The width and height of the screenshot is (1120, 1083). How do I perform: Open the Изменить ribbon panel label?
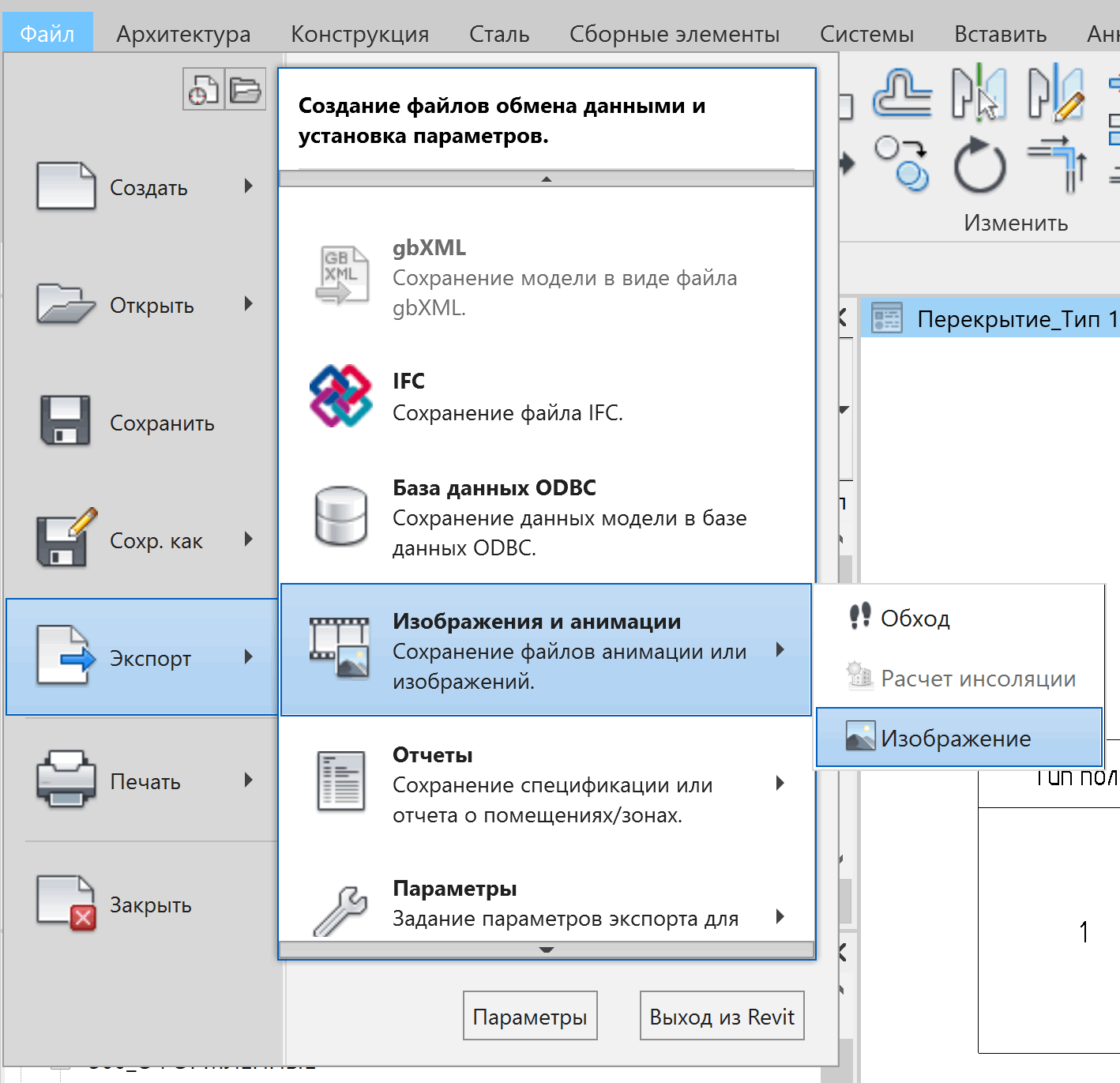point(1016,223)
